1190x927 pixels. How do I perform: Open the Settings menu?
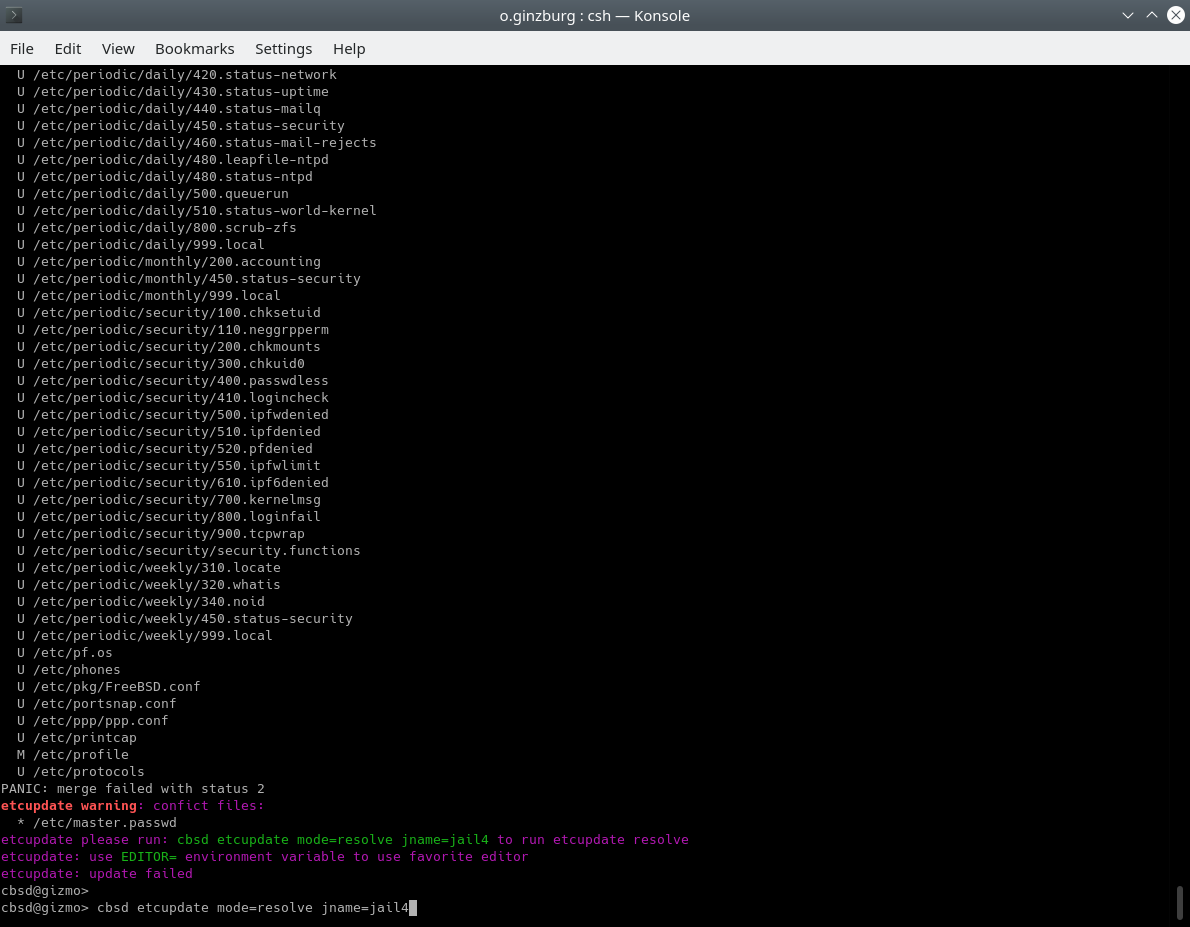coord(283,49)
